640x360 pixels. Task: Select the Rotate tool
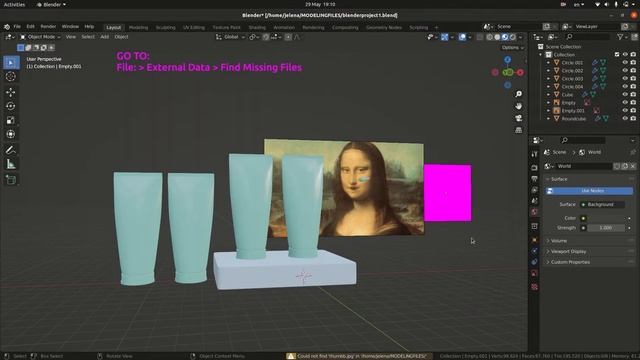click(11, 106)
